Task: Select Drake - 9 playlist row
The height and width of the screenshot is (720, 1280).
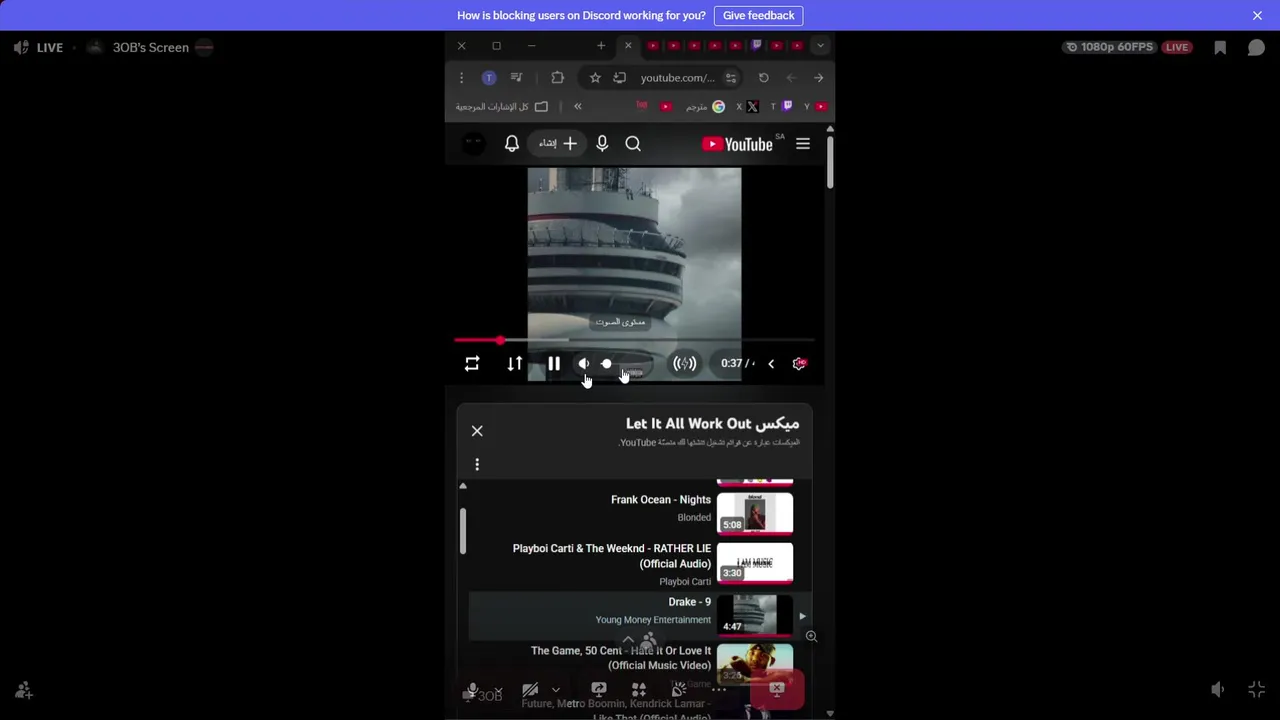Action: (x=639, y=615)
